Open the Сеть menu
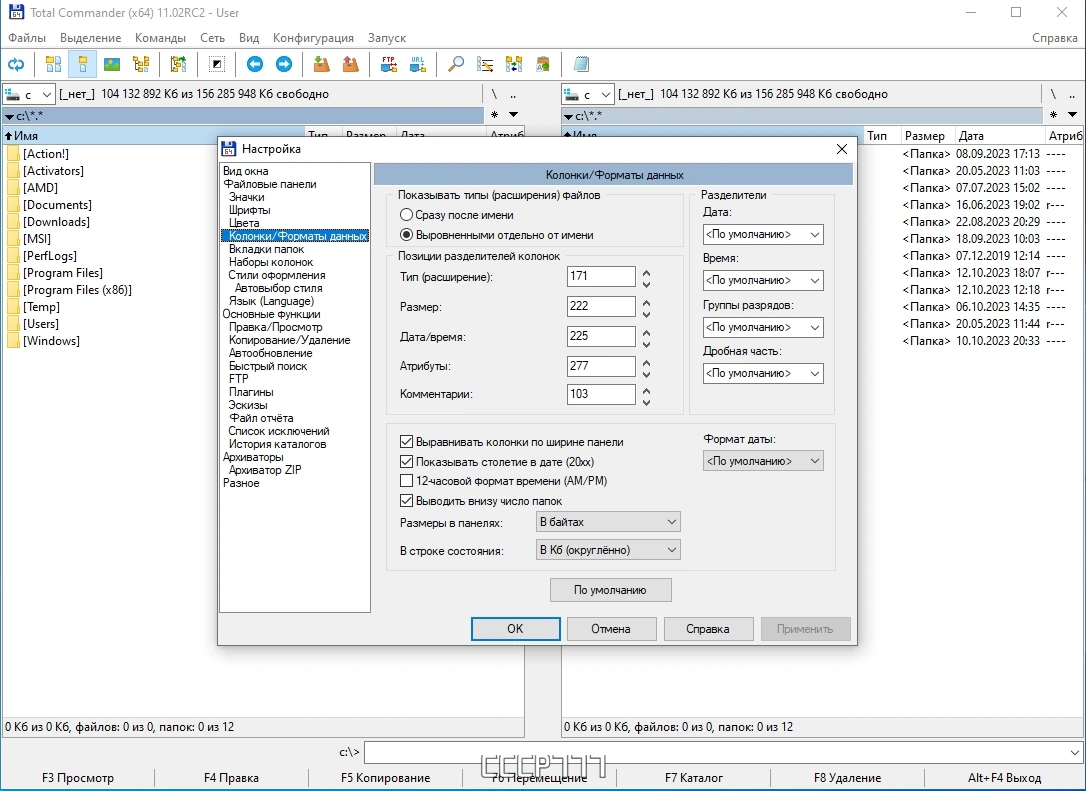1086x791 pixels. pos(213,37)
